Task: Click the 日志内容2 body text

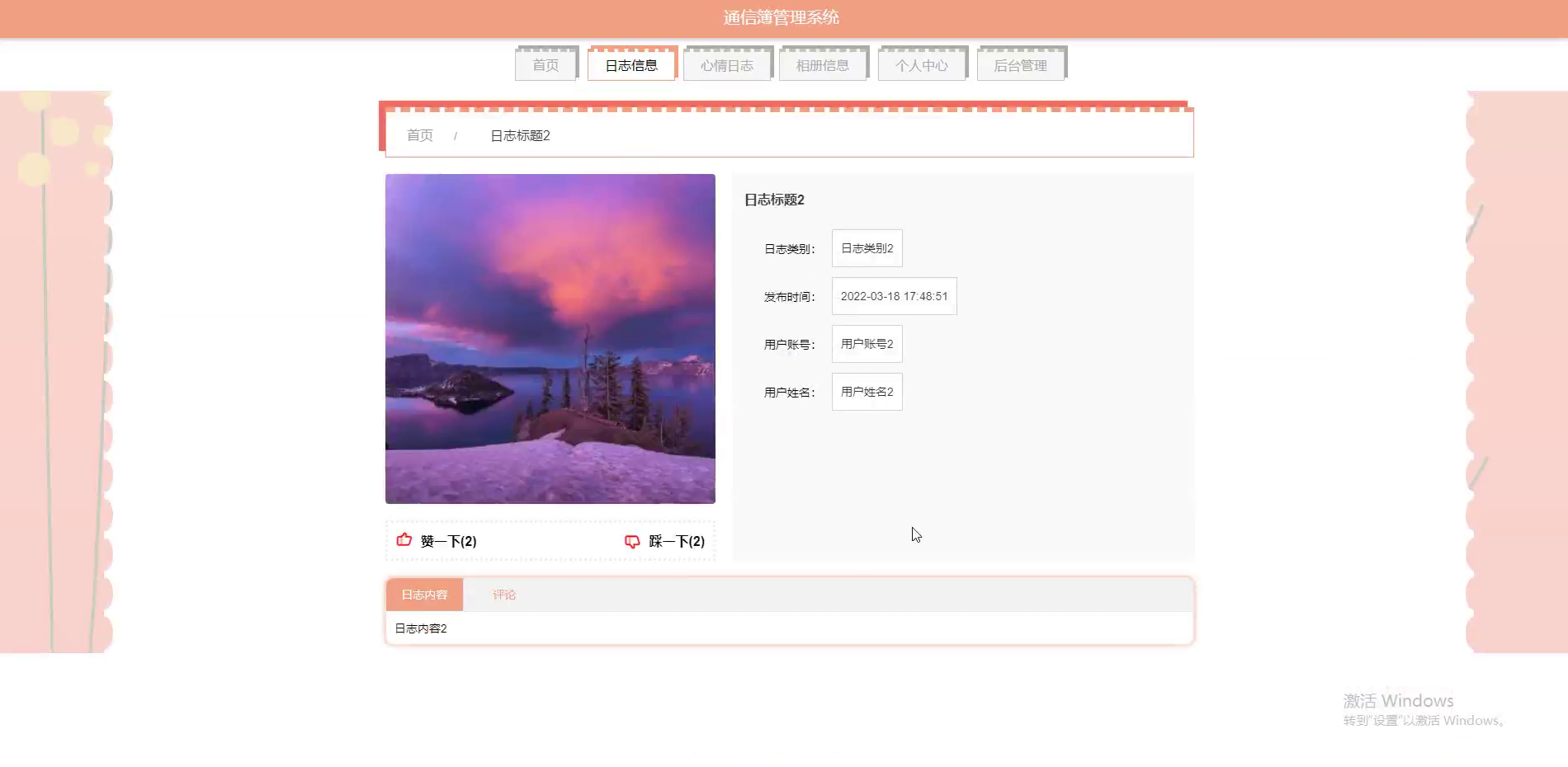Action: (x=421, y=628)
